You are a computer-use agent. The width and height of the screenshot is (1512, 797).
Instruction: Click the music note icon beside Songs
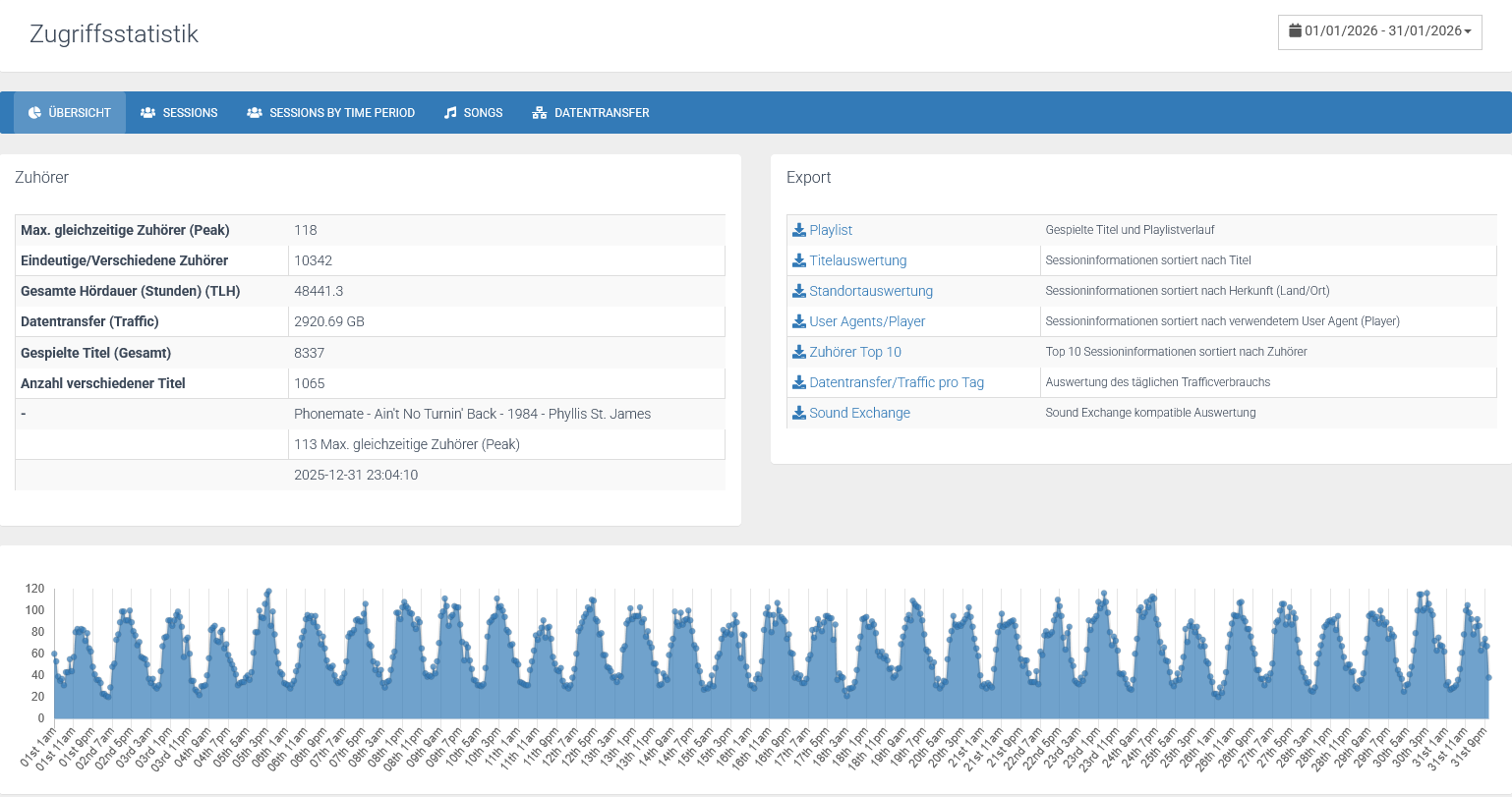click(450, 113)
